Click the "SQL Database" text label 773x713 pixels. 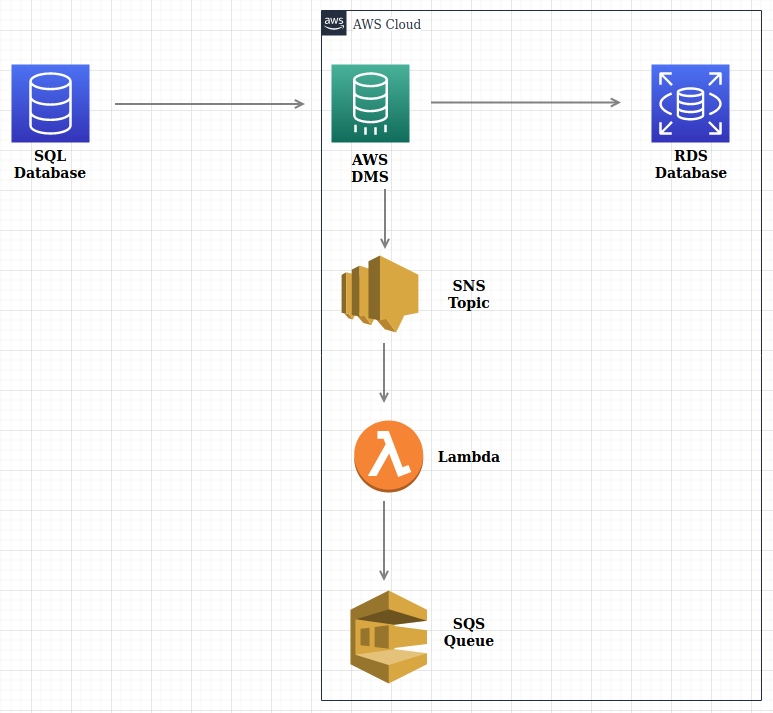point(50,165)
